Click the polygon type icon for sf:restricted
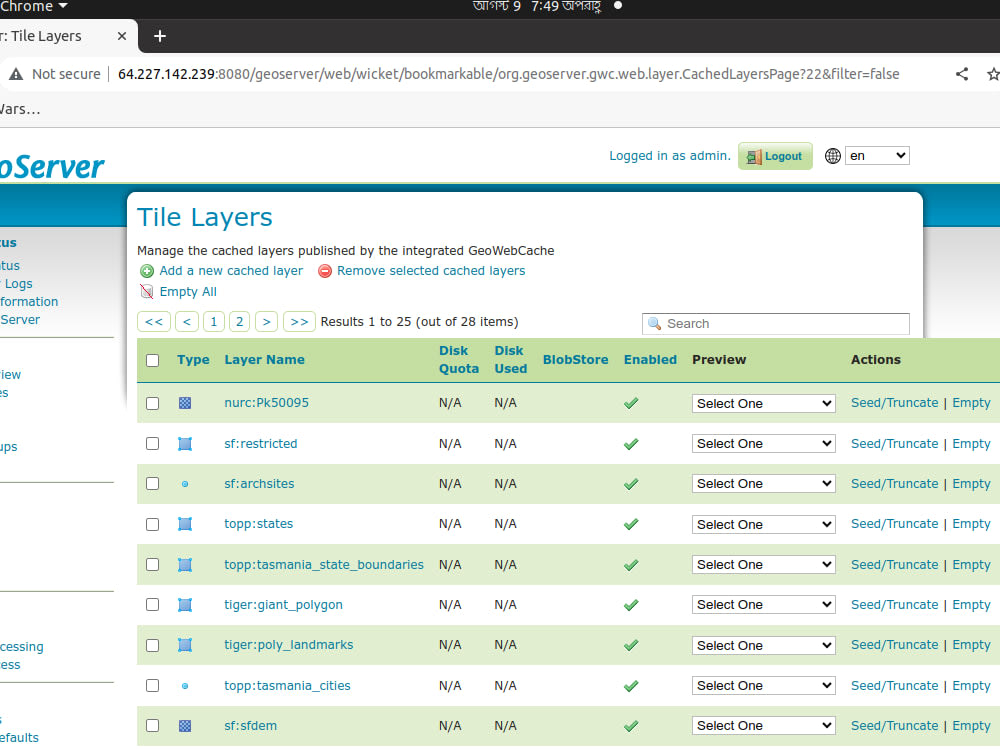This screenshot has width=1000, height=750. [x=185, y=444]
